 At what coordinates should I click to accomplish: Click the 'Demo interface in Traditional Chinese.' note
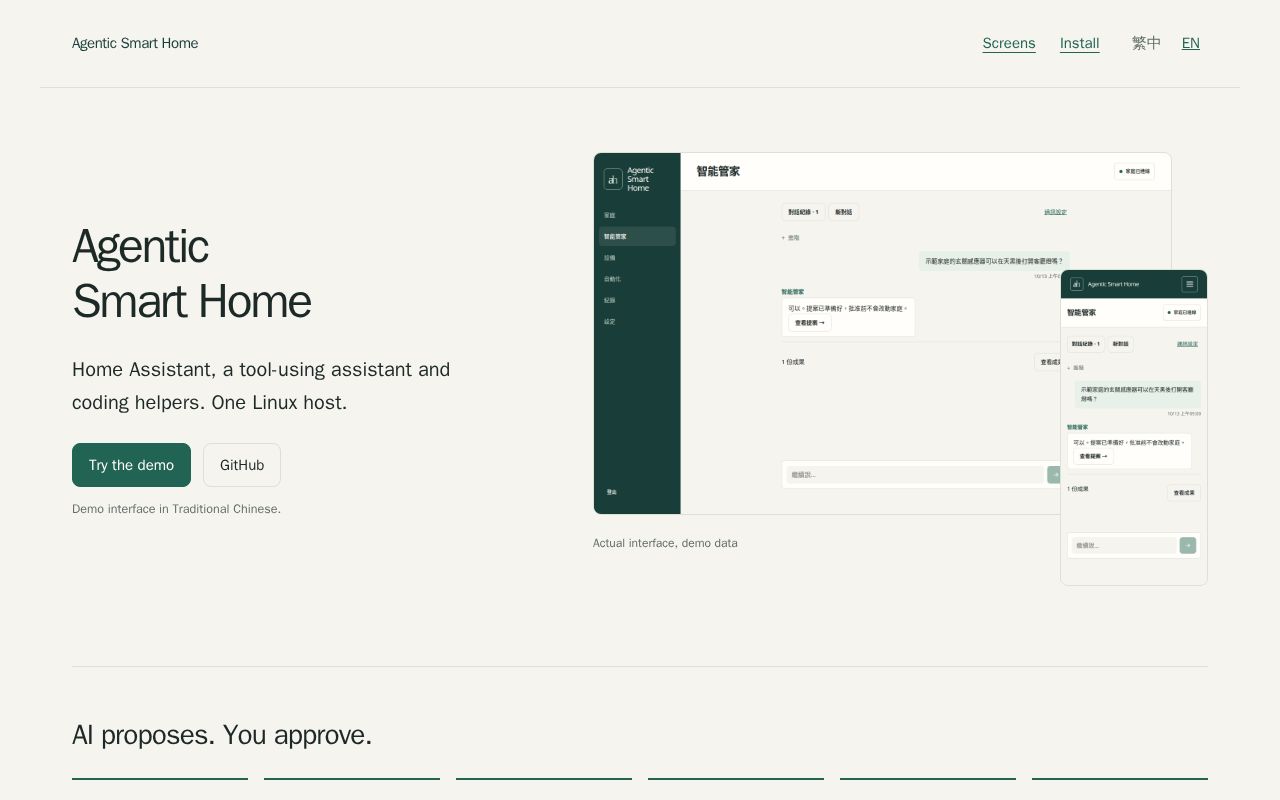[176, 509]
